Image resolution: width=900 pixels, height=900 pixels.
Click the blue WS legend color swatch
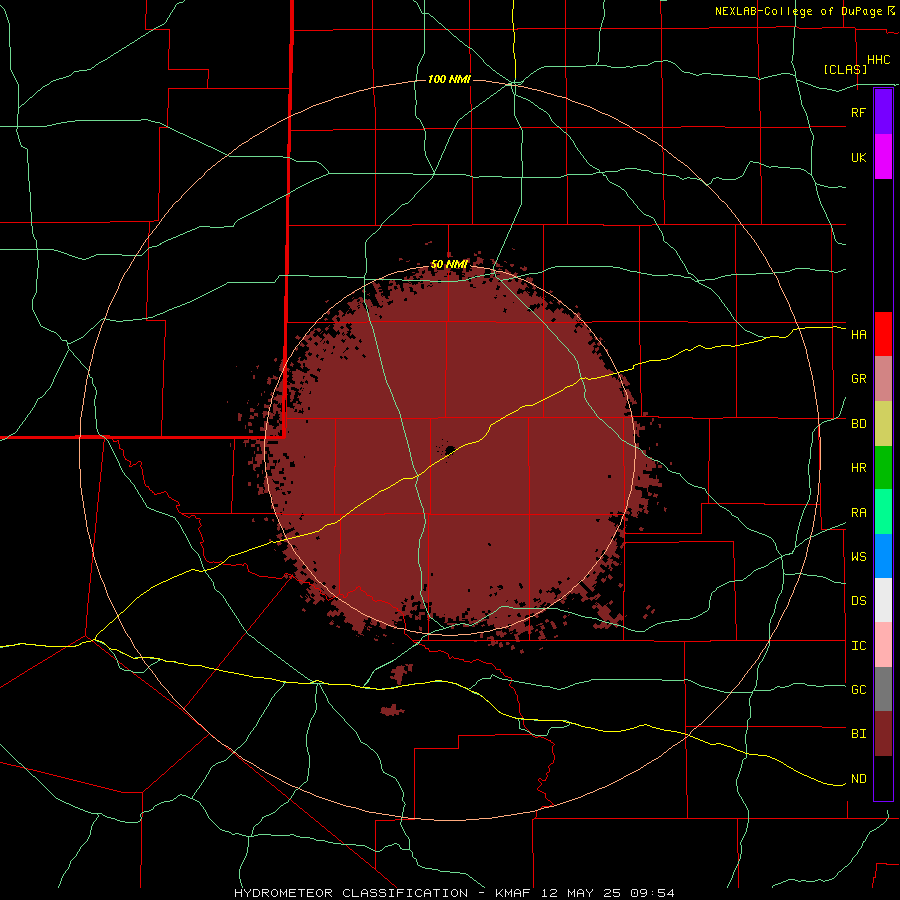pos(883,556)
